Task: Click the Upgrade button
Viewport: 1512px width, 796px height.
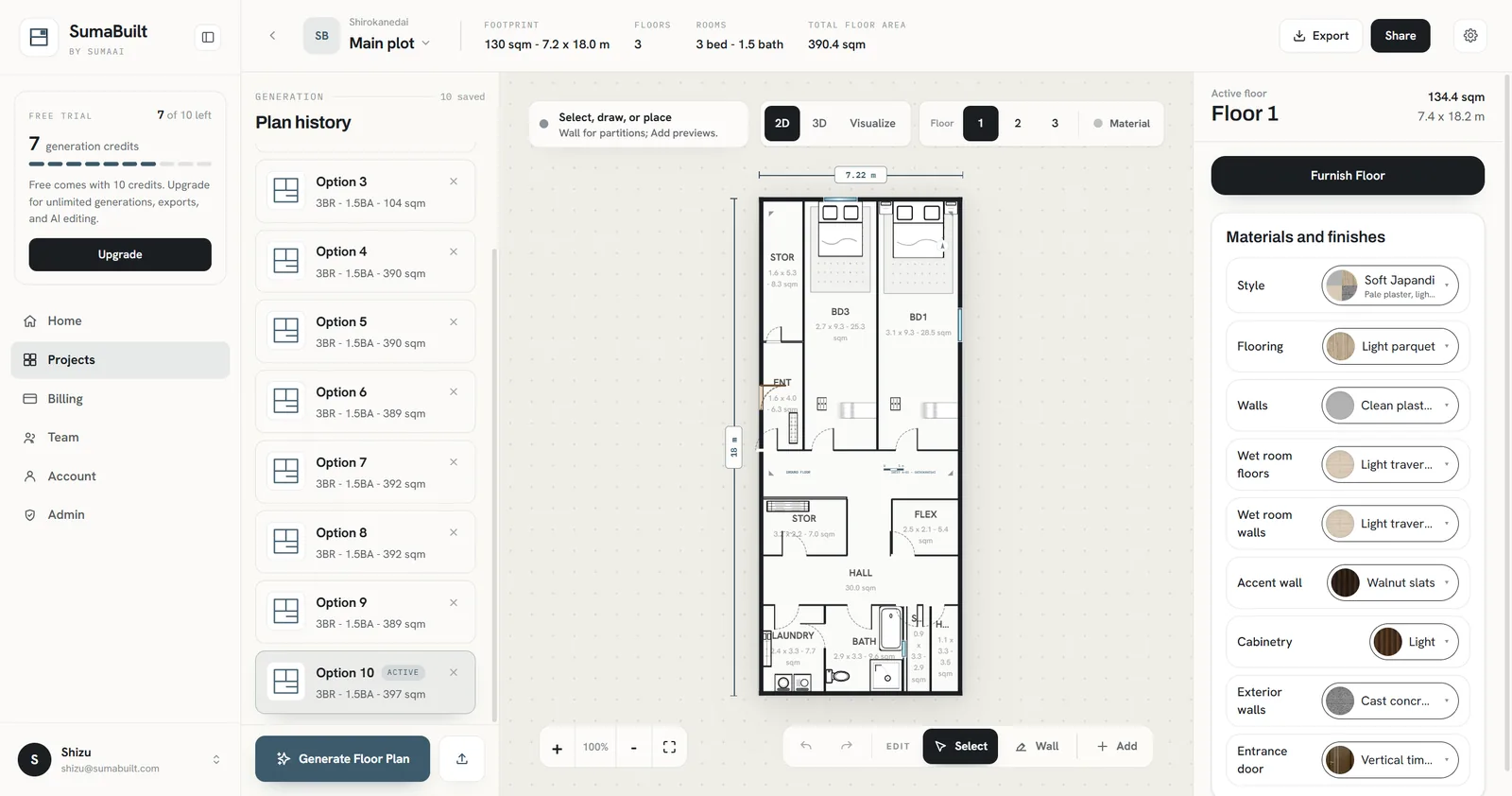Action: [x=120, y=254]
